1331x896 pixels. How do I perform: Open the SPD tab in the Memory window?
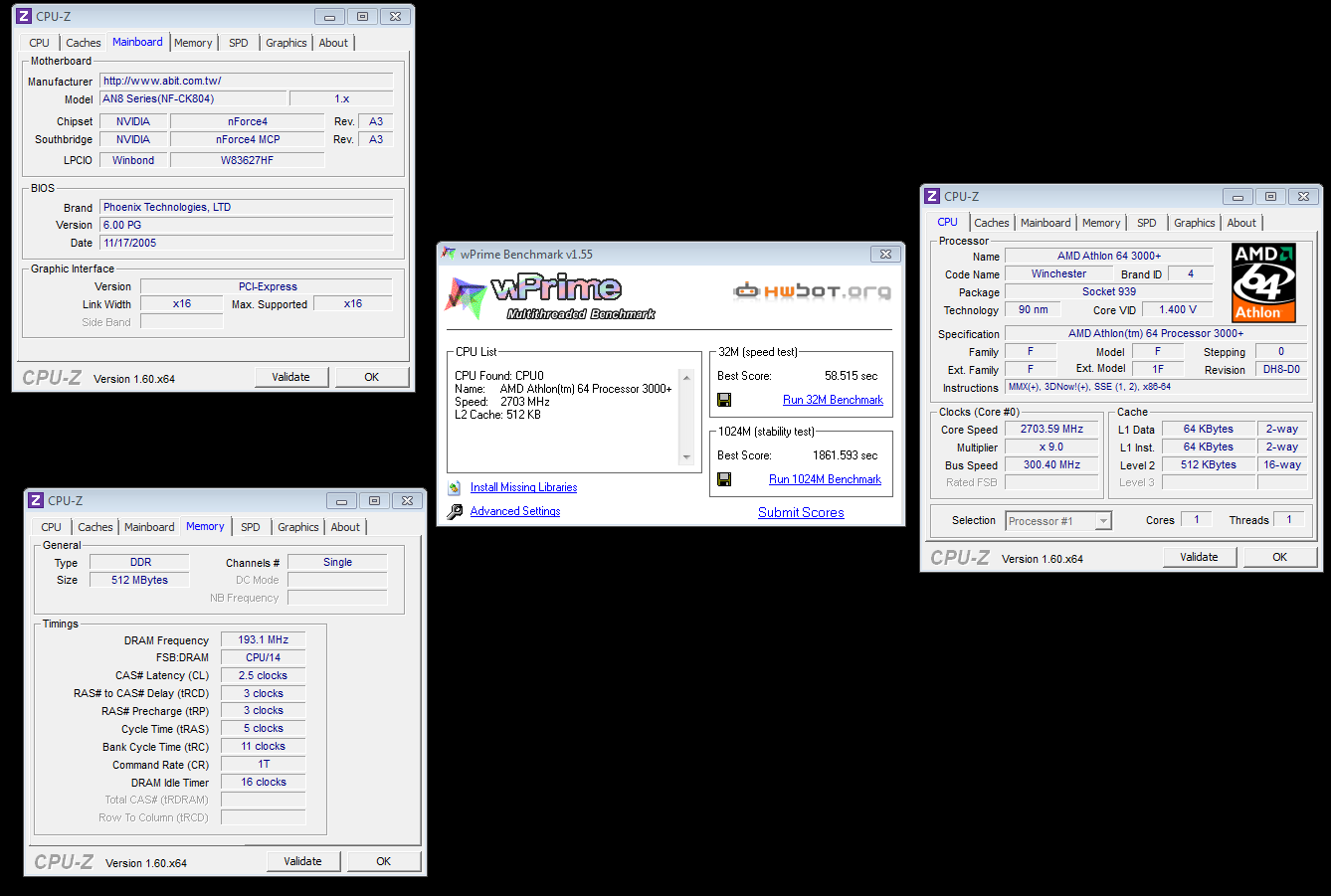coord(251,527)
